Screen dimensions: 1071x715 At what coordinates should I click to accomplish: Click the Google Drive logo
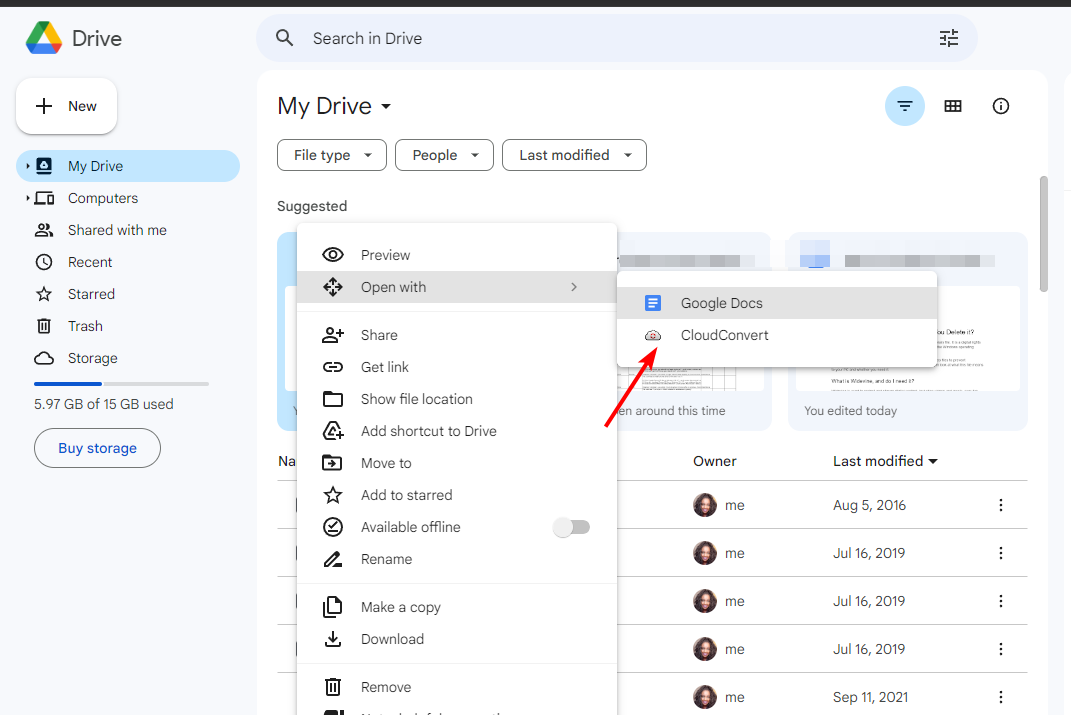point(44,38)
